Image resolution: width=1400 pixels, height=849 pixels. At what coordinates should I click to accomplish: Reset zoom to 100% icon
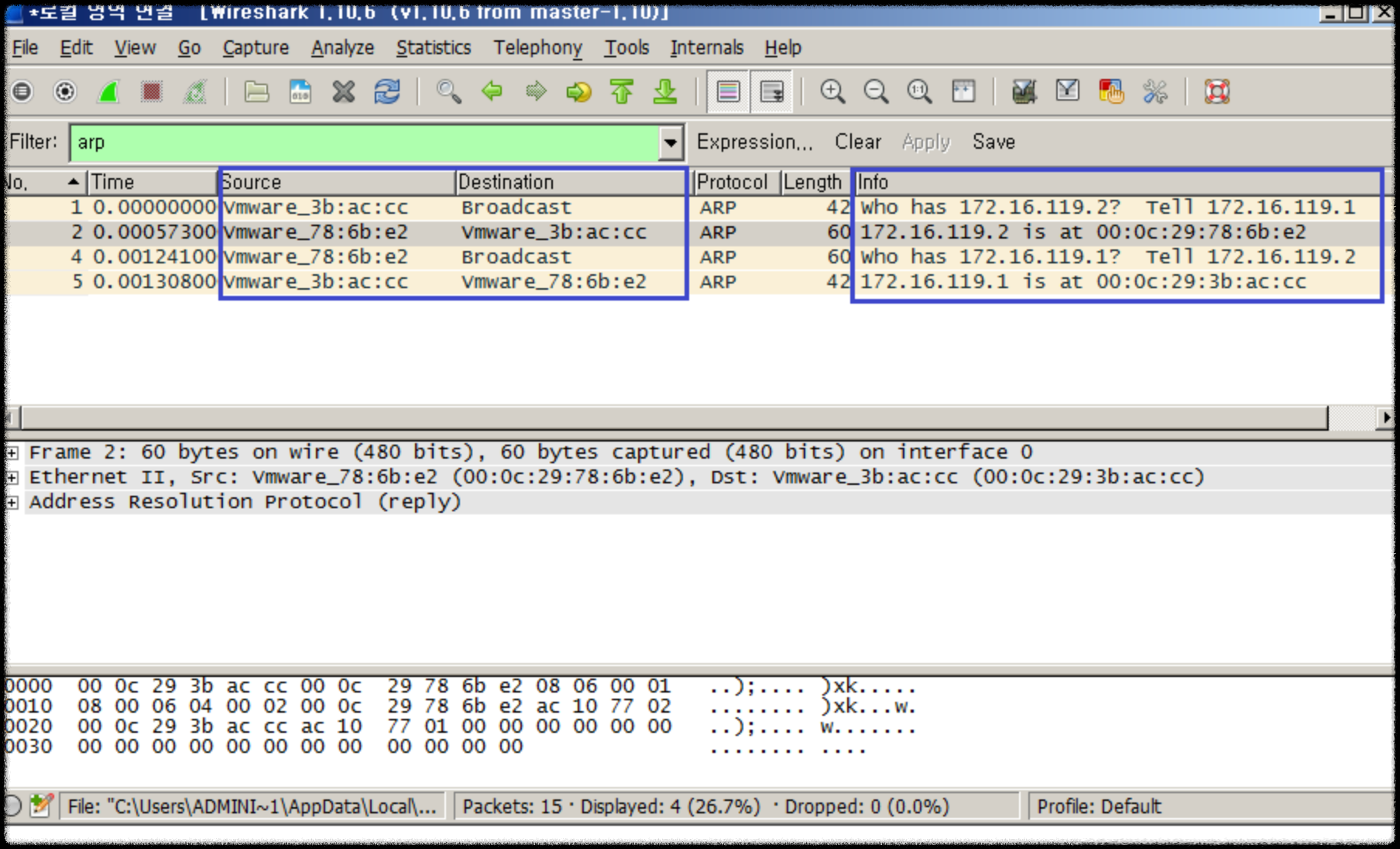[919, 92]
